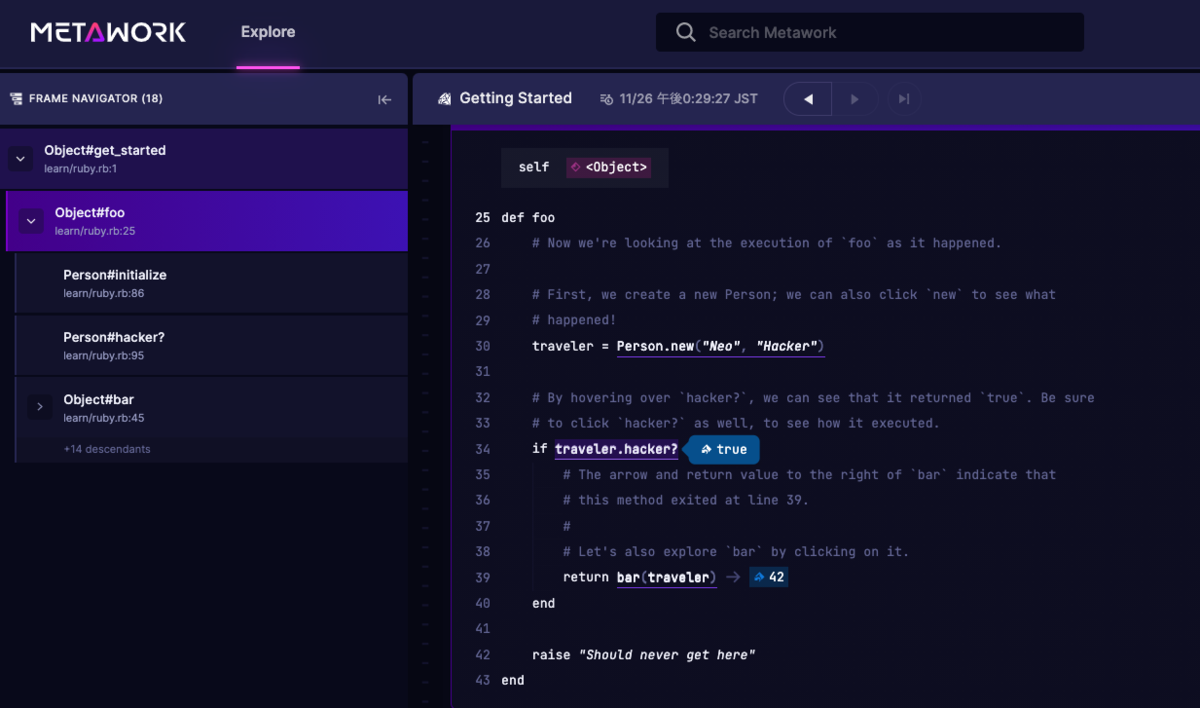Click the self label

tap(534, 167)
